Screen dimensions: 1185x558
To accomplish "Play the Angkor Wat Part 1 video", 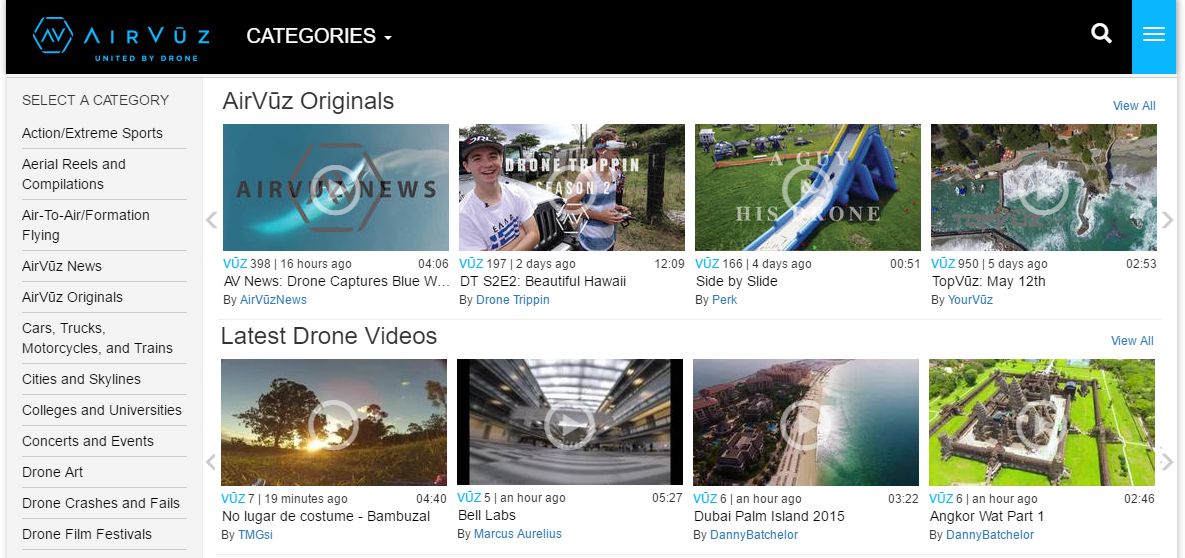I will click(1041, 422).
